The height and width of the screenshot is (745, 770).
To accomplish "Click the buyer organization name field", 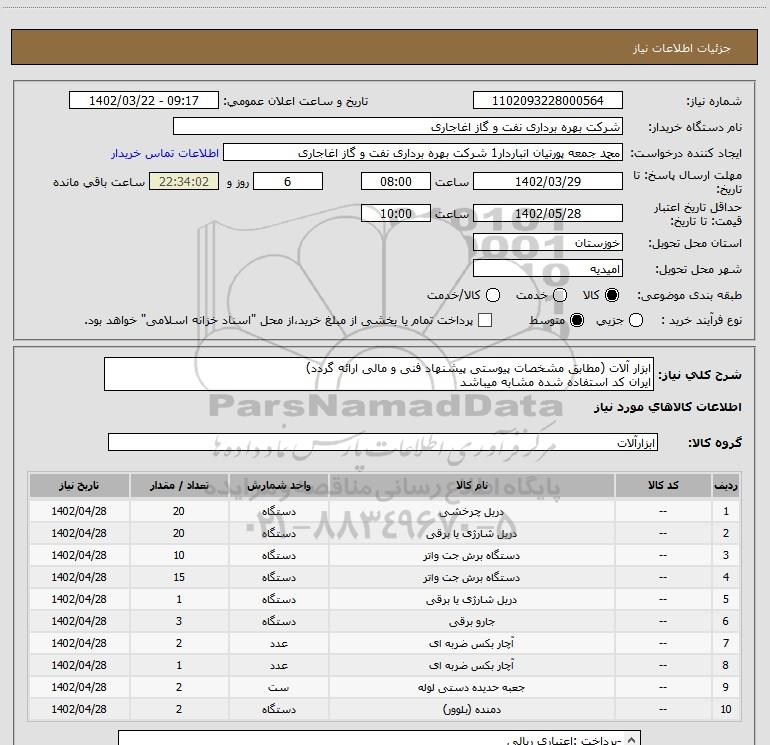I will [x=398, y=127].
